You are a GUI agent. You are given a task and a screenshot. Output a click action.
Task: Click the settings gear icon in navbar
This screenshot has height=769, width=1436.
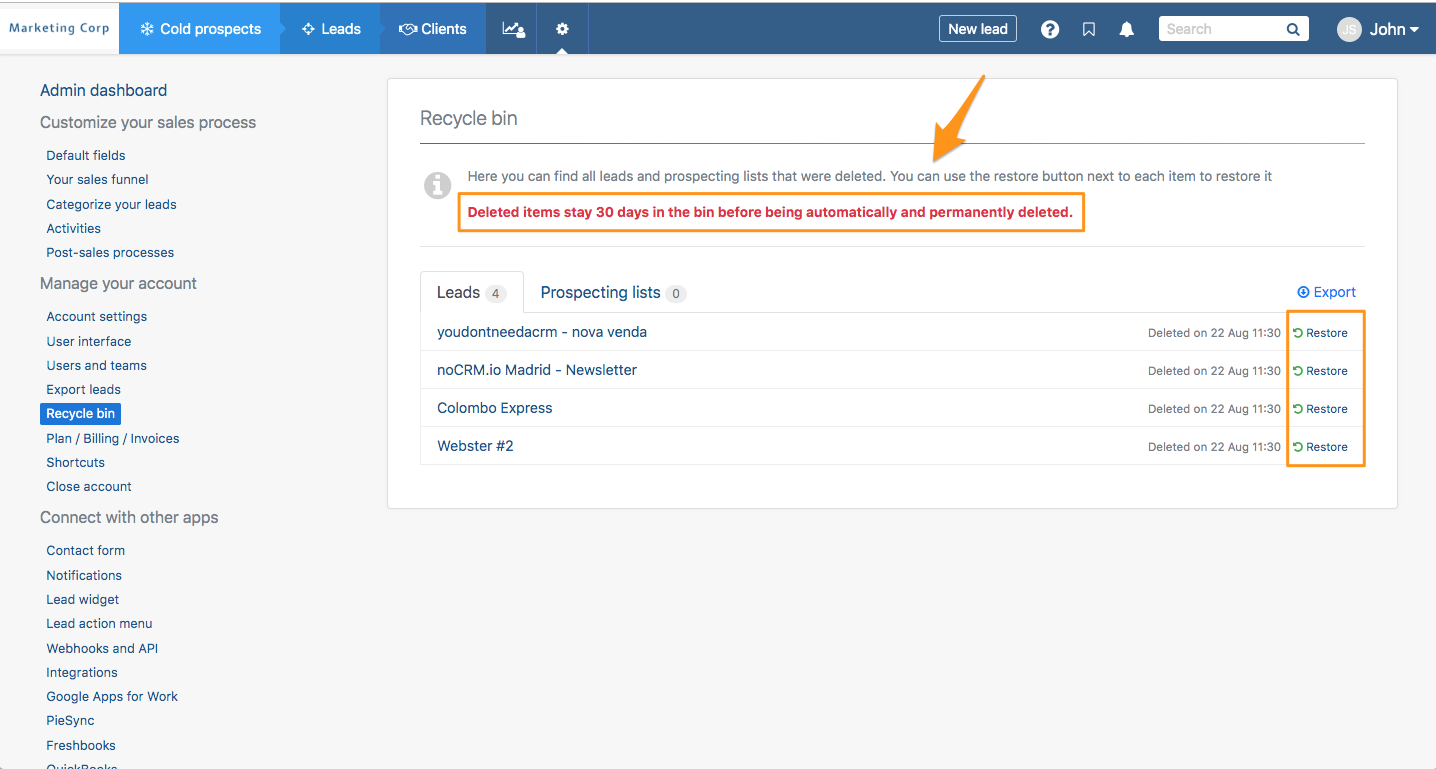click(x=562, y=29)
